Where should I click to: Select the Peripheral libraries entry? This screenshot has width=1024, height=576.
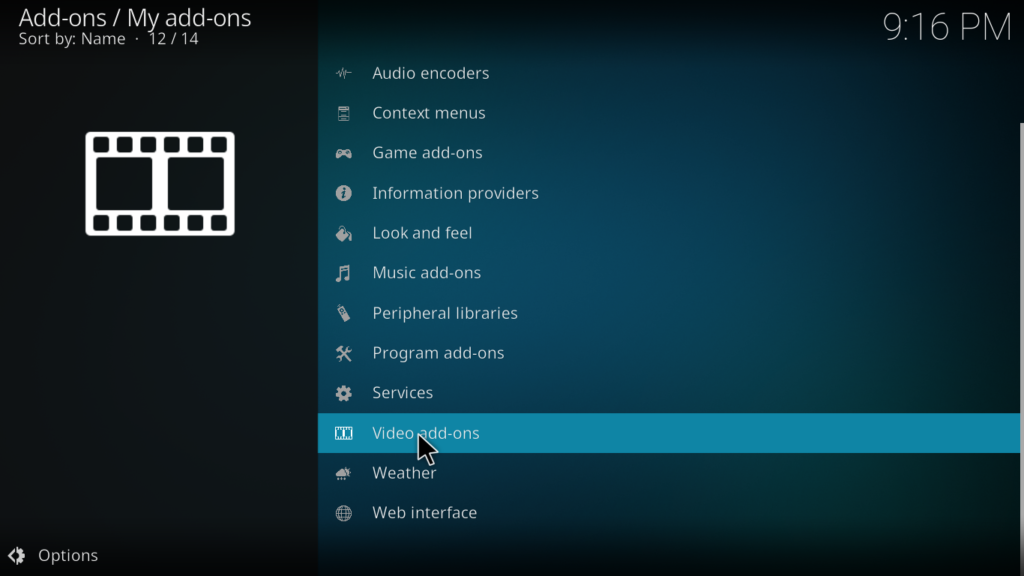point(445,313)
